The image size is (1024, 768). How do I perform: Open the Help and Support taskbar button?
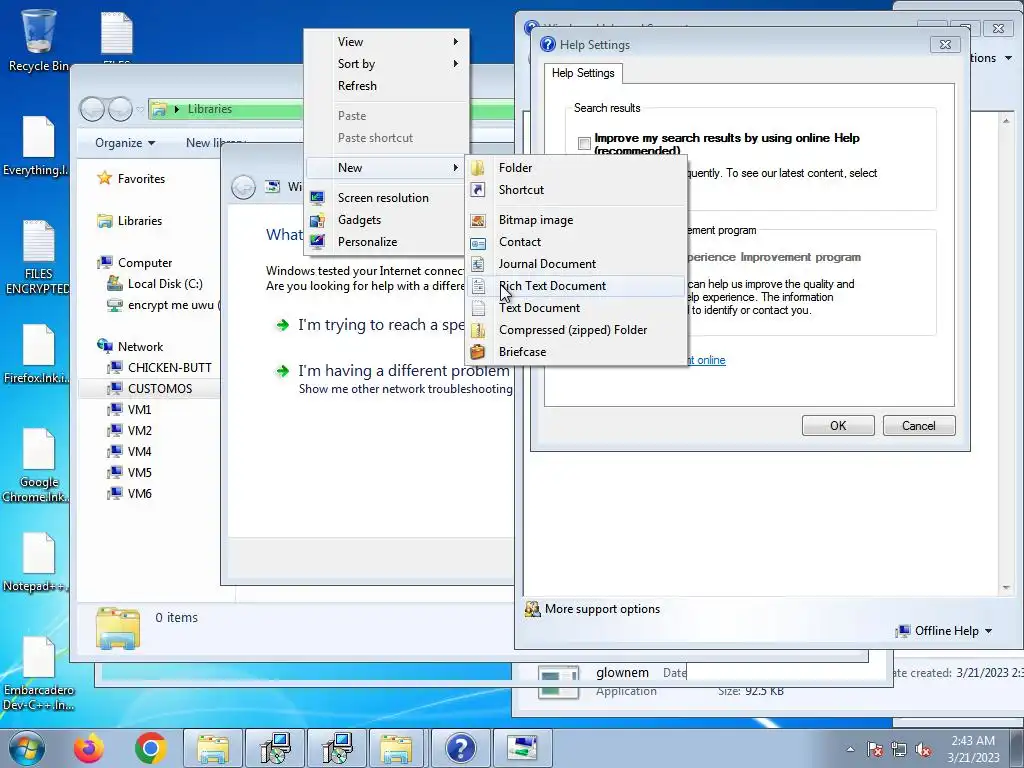460,748
